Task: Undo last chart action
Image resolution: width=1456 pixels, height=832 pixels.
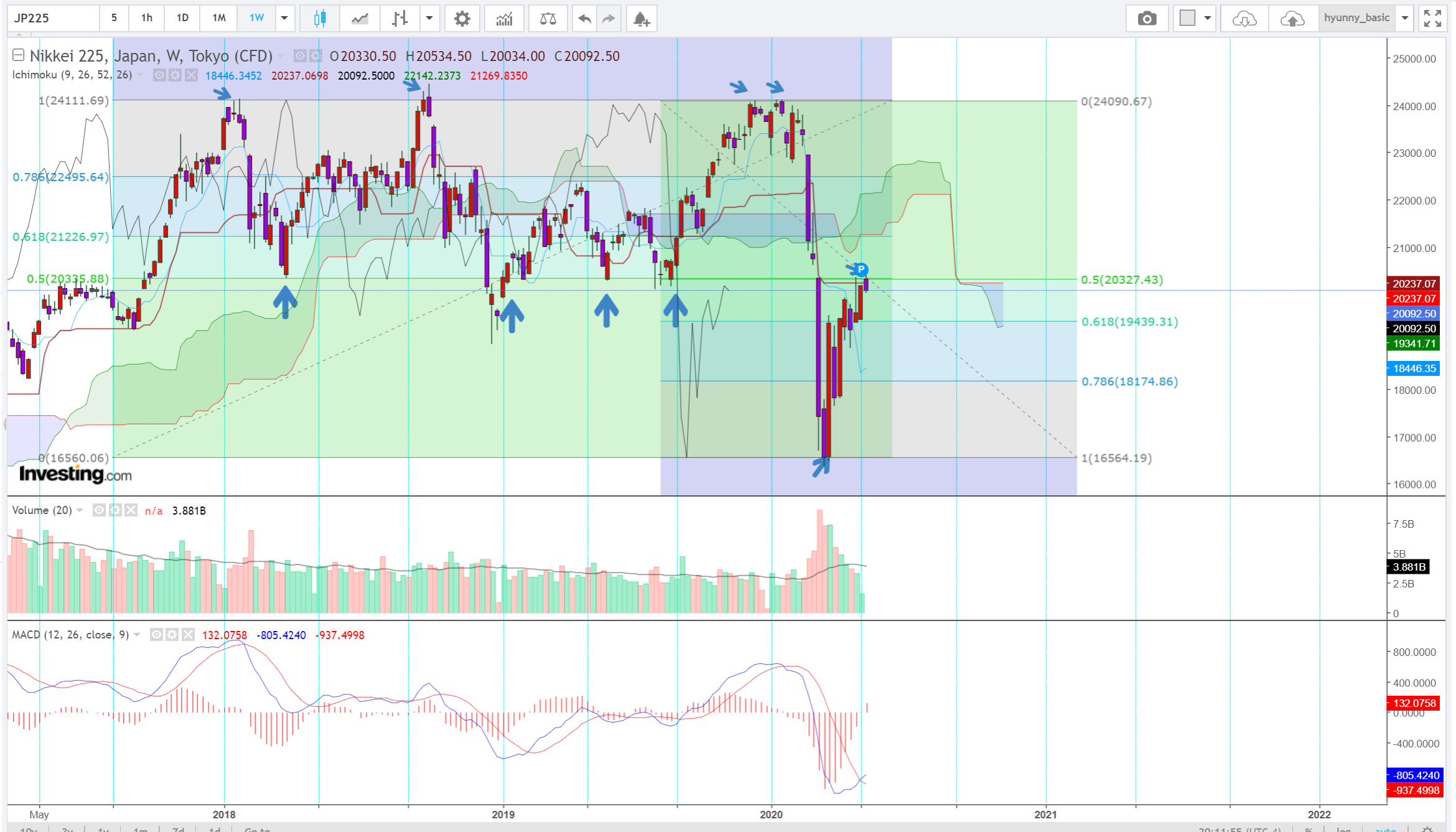Action: (x=584, y=18)
